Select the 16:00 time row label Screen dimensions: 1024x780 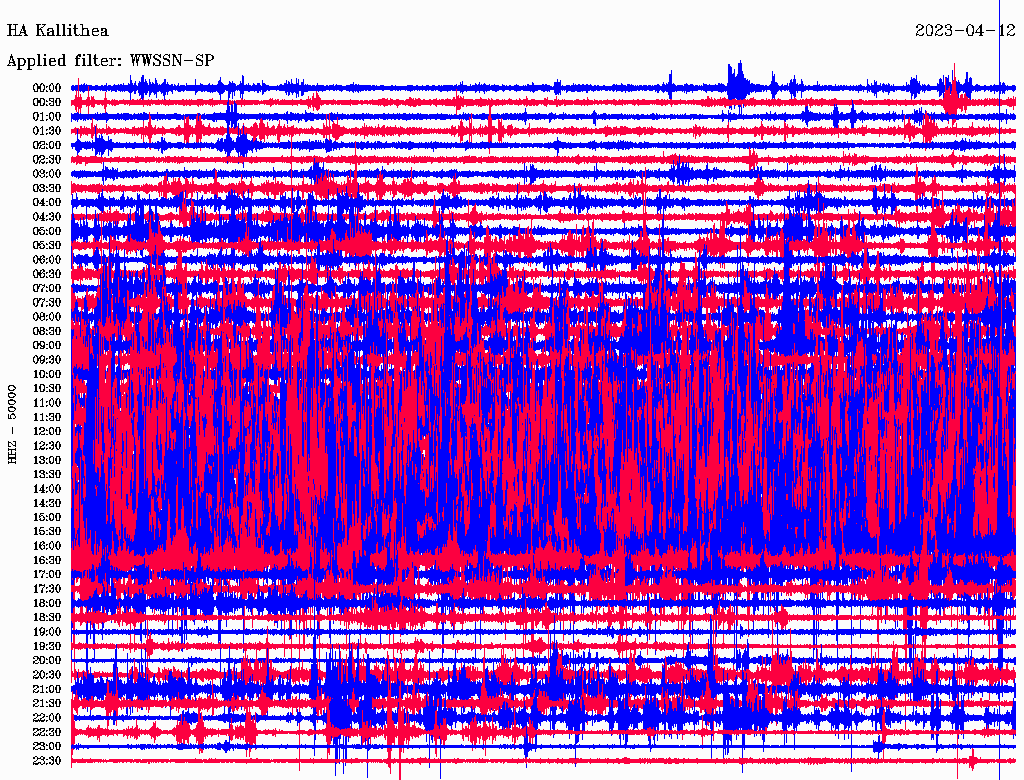[47, 545]
